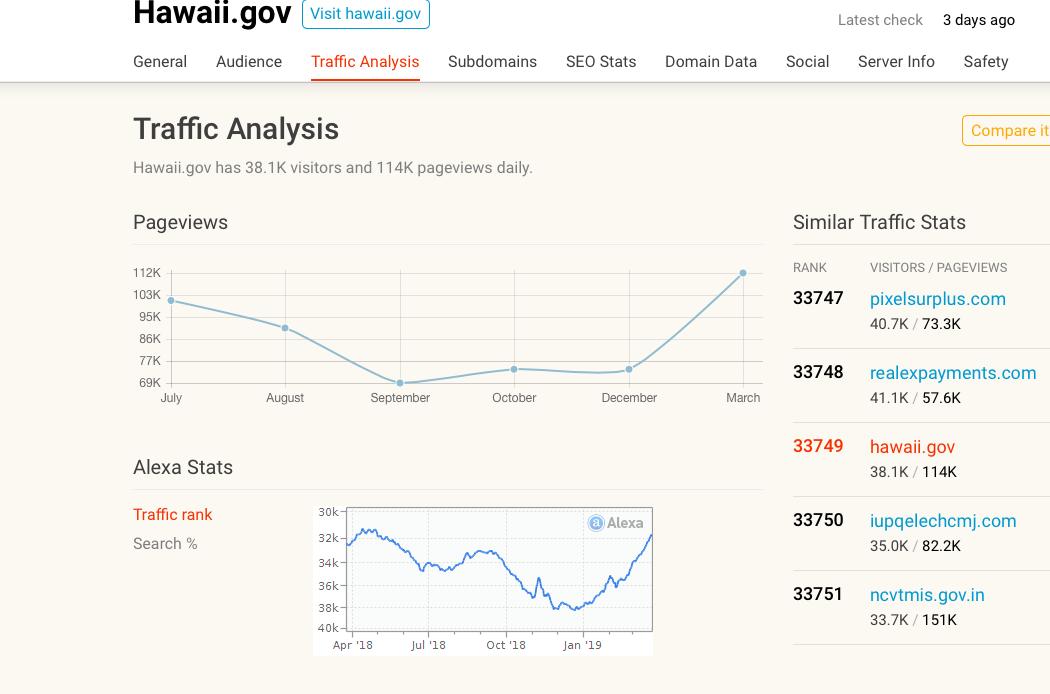The height and width of the screenshot is (694, 1050).
Task: Go to the Safety tab
Action: (x=986, y=62)
